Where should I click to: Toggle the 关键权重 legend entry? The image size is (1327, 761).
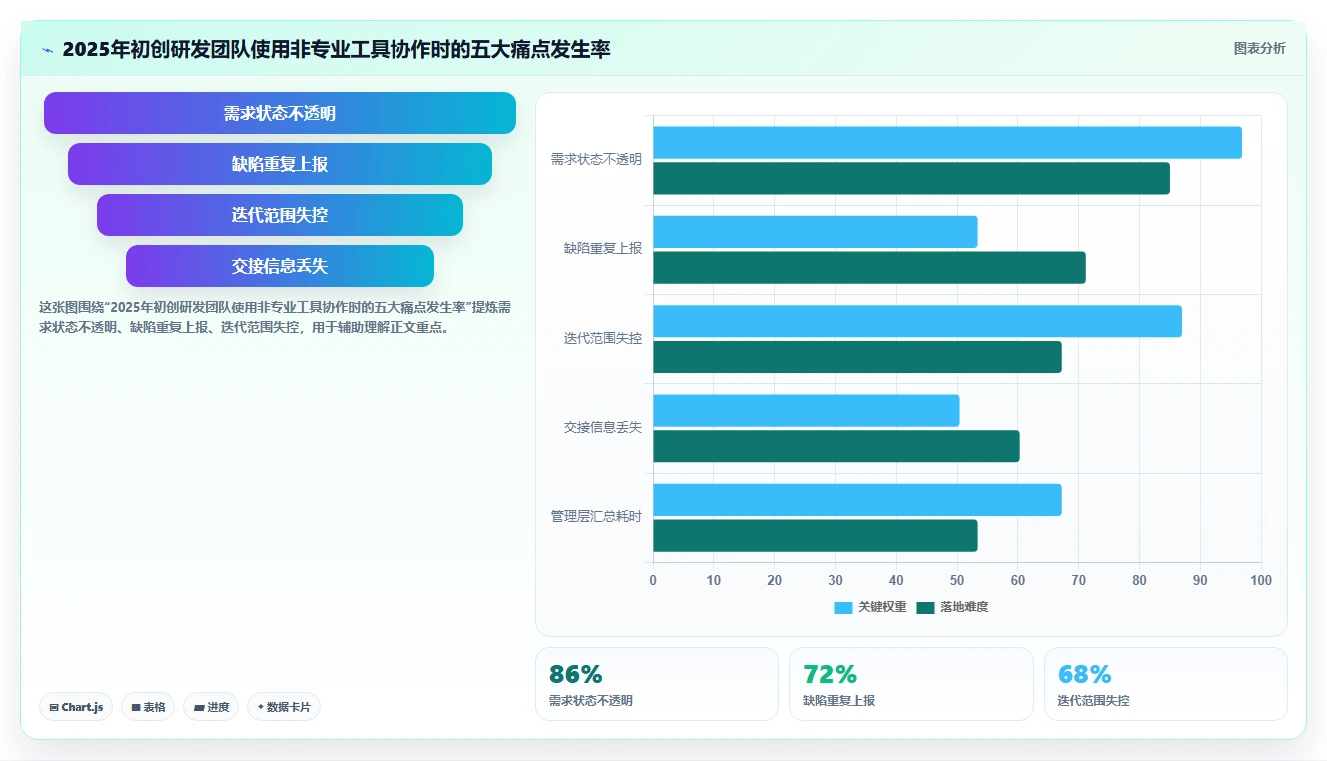[870, 607]
